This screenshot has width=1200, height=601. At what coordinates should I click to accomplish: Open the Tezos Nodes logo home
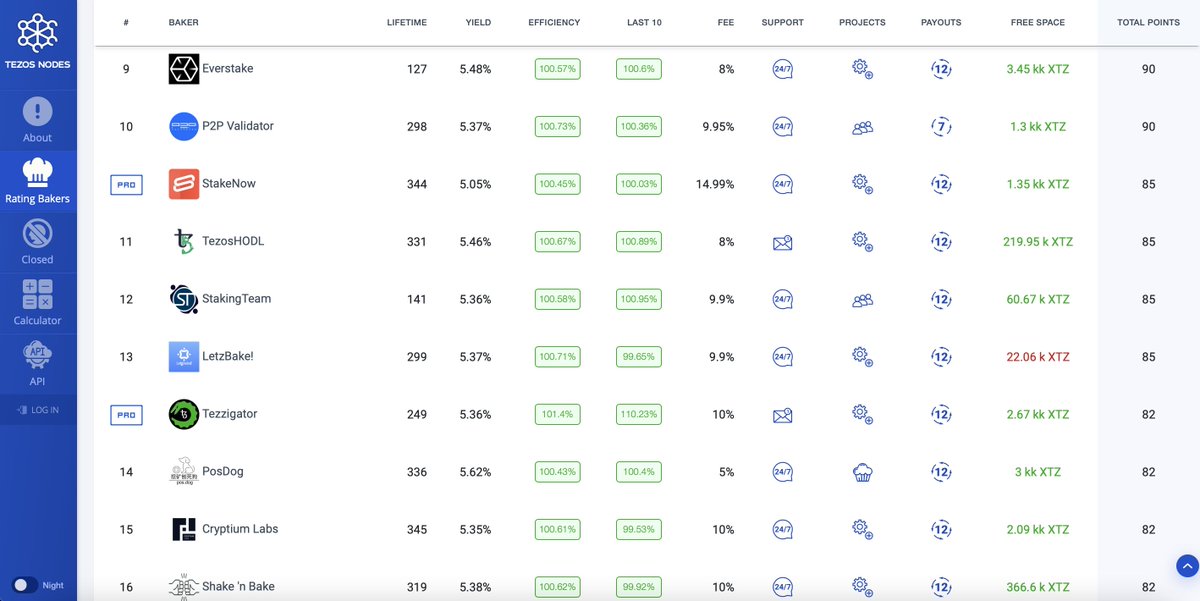[38, 41]
